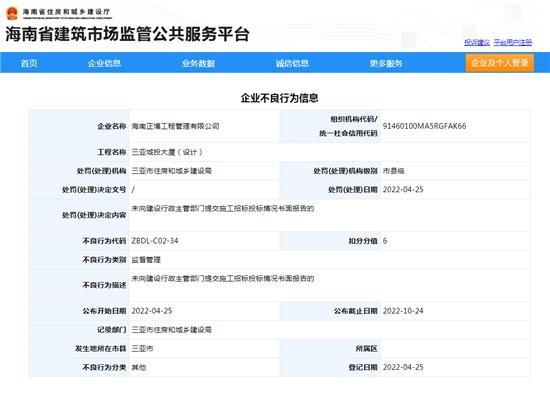Click the 海南省建筑市场监管公共服务平台 title
Screen dimensions: 550x396
click(127, 34)
